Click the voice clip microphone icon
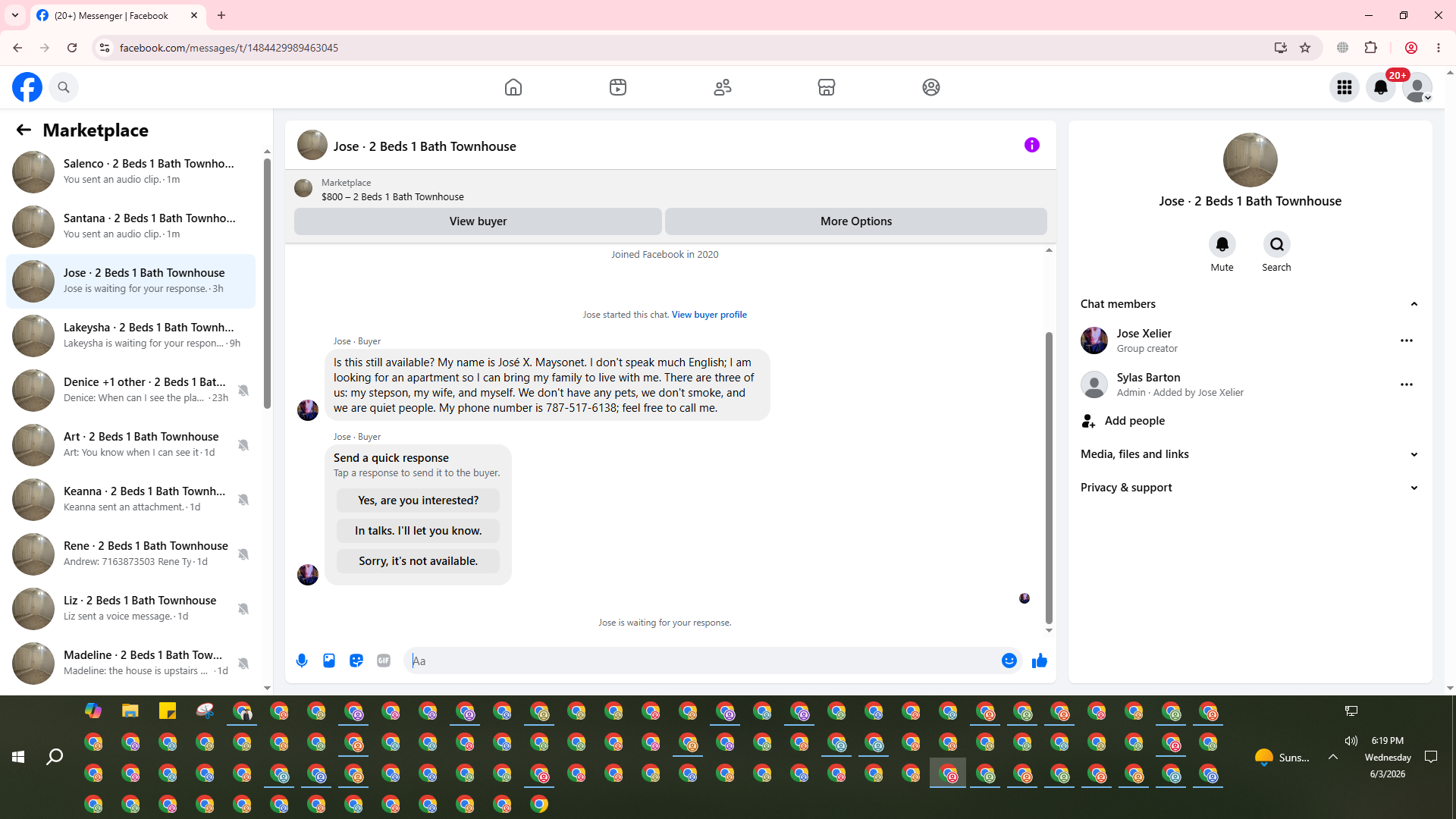The image size is (1456, 819). click(x=302, y=661)
